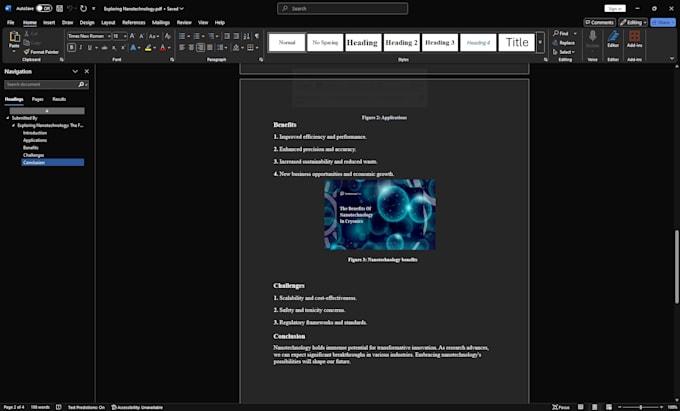Open Add-ins from ribbon
This screenshot has height=411, width=680.
coord(634,39)
